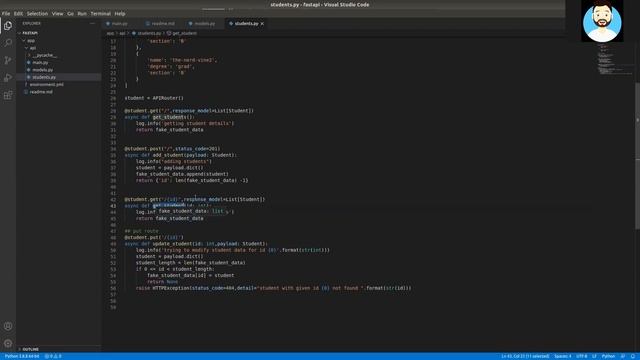Open the View menu
640x360 pixels.
coord(58,13)
